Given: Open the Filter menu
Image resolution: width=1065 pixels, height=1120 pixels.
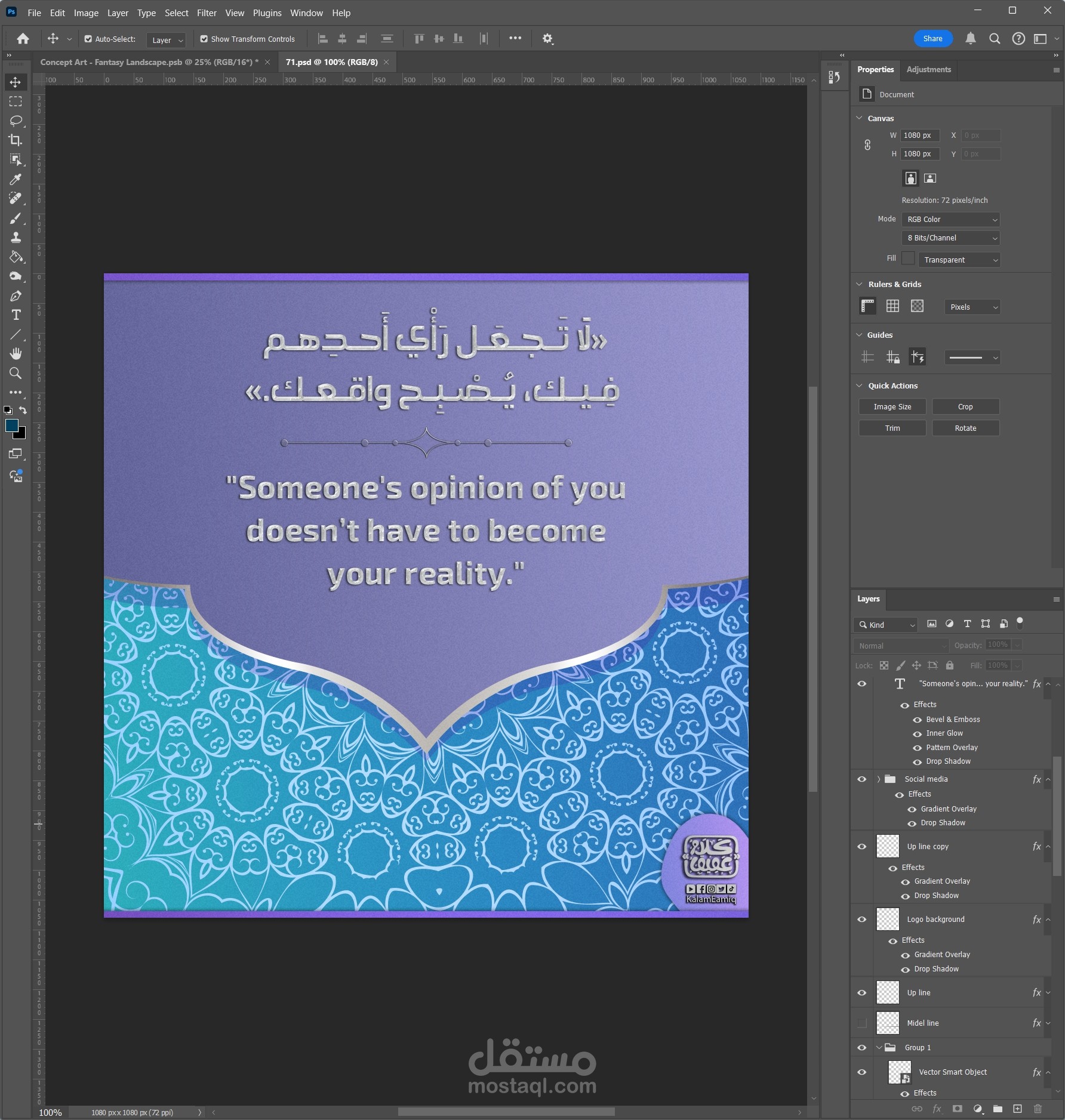Looking at the screenshot, I should point(207,13).
